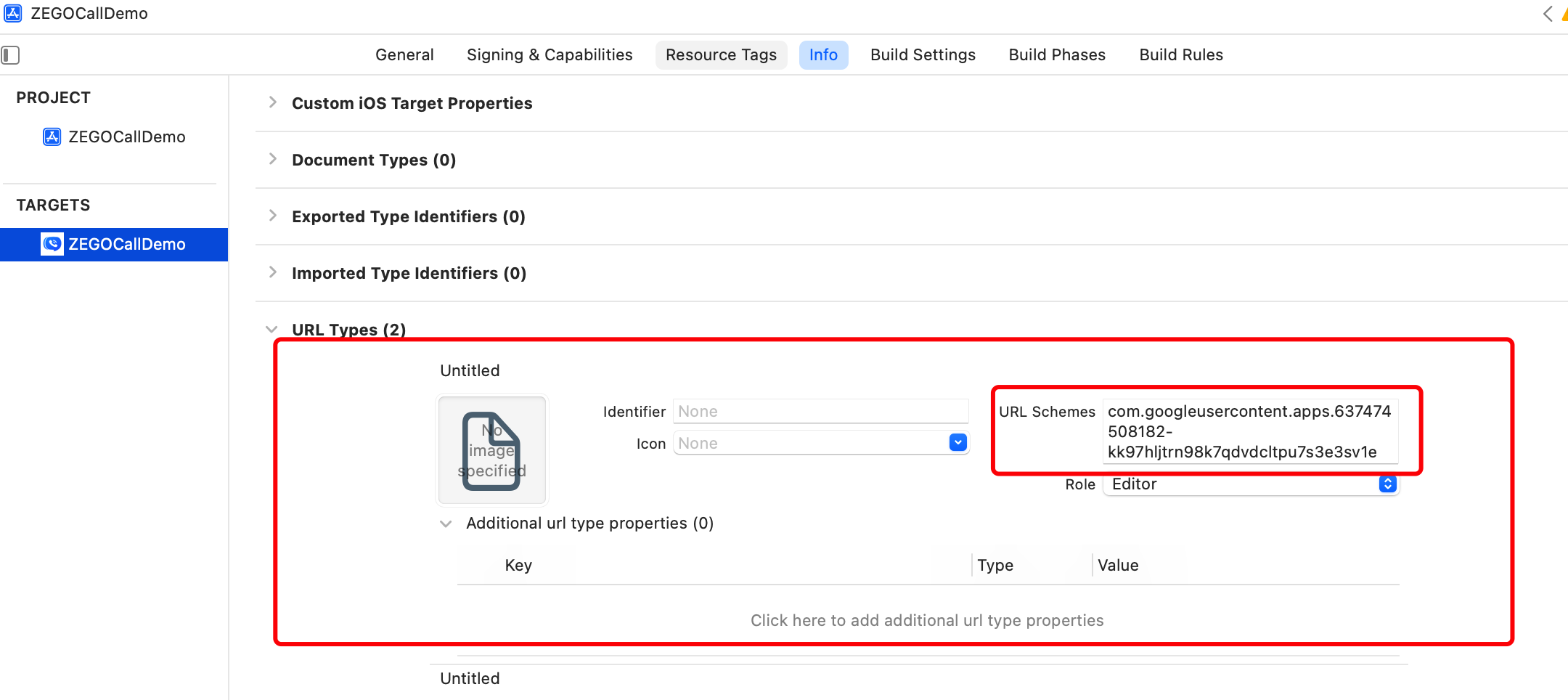This screenshot has height=700, width=1568.
Task: Click the Identifier text field
Action: [x=820, y=412]
